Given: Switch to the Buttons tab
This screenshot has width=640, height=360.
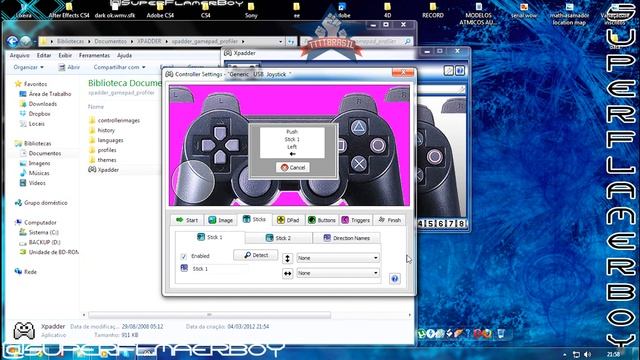Looking at the screenshot, I should coord(322,220).
